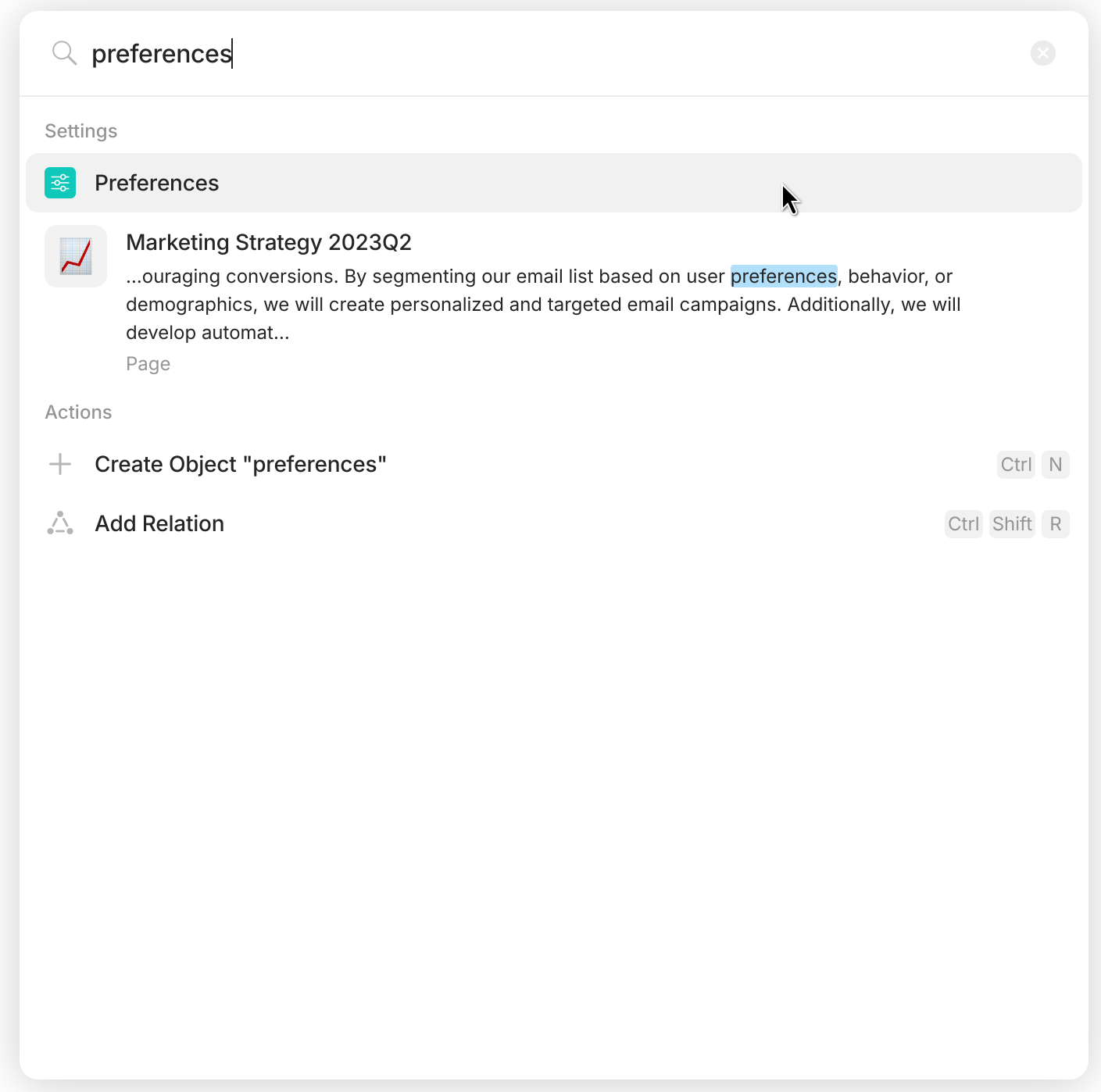Click the teal Preferences sliders icon
This screenshot has width=1101, height=1092.
[60, 183]
